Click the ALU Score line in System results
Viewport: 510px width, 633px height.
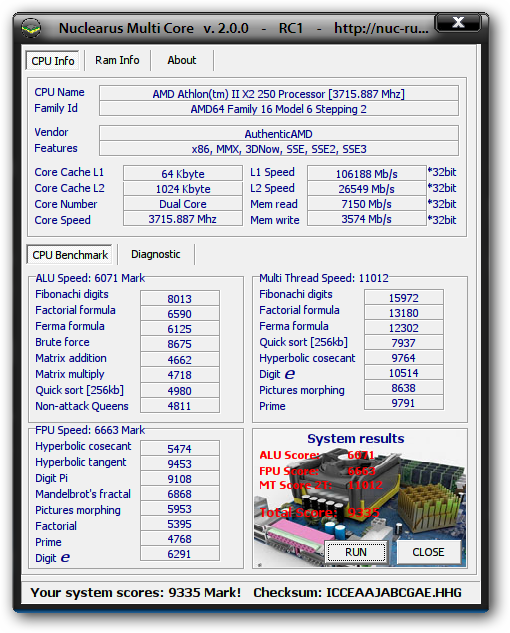[317, 455]
